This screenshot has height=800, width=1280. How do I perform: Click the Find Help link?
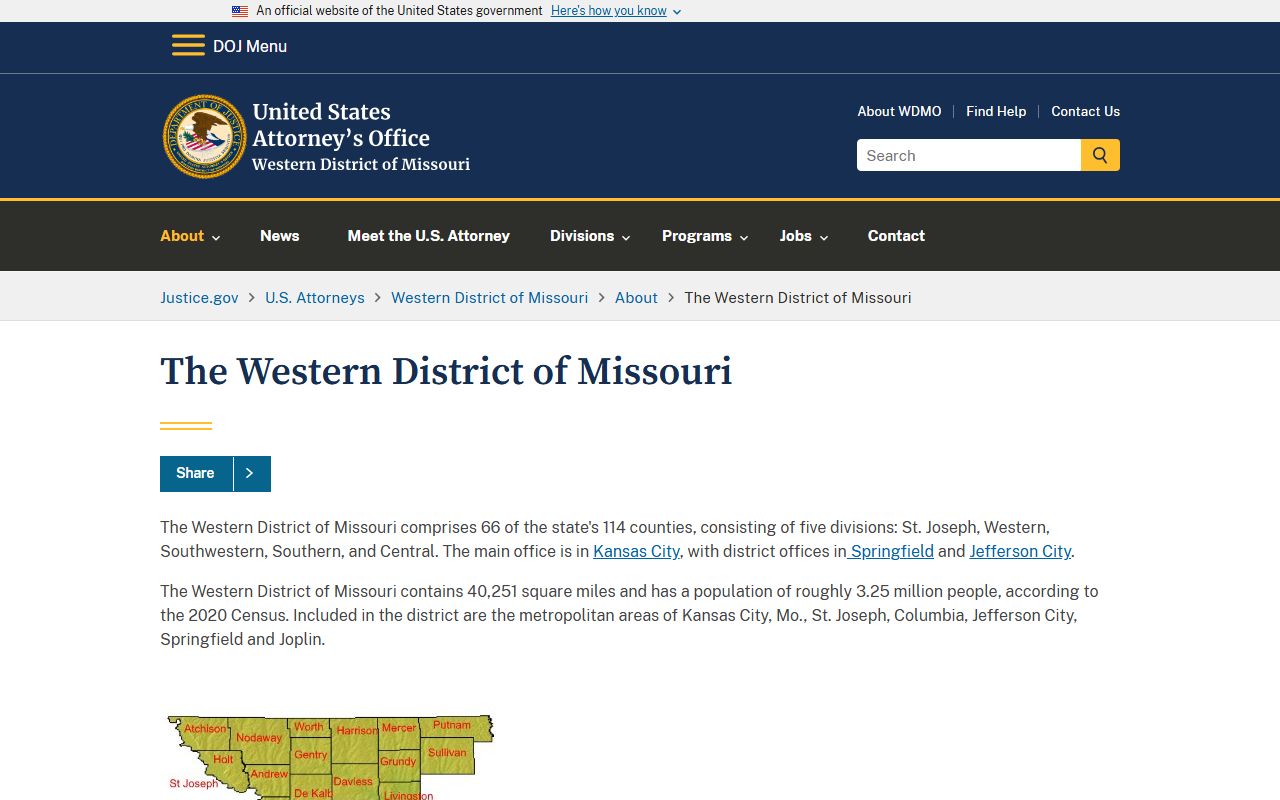pos(996,111)
